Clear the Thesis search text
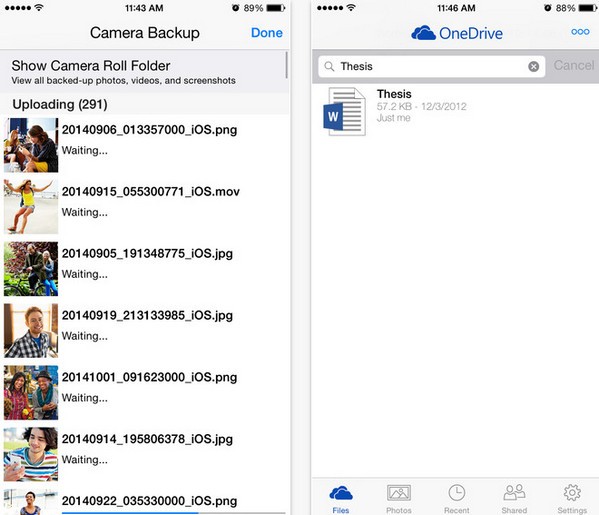This screenshot has width=599, height=515. coord(533,67)
